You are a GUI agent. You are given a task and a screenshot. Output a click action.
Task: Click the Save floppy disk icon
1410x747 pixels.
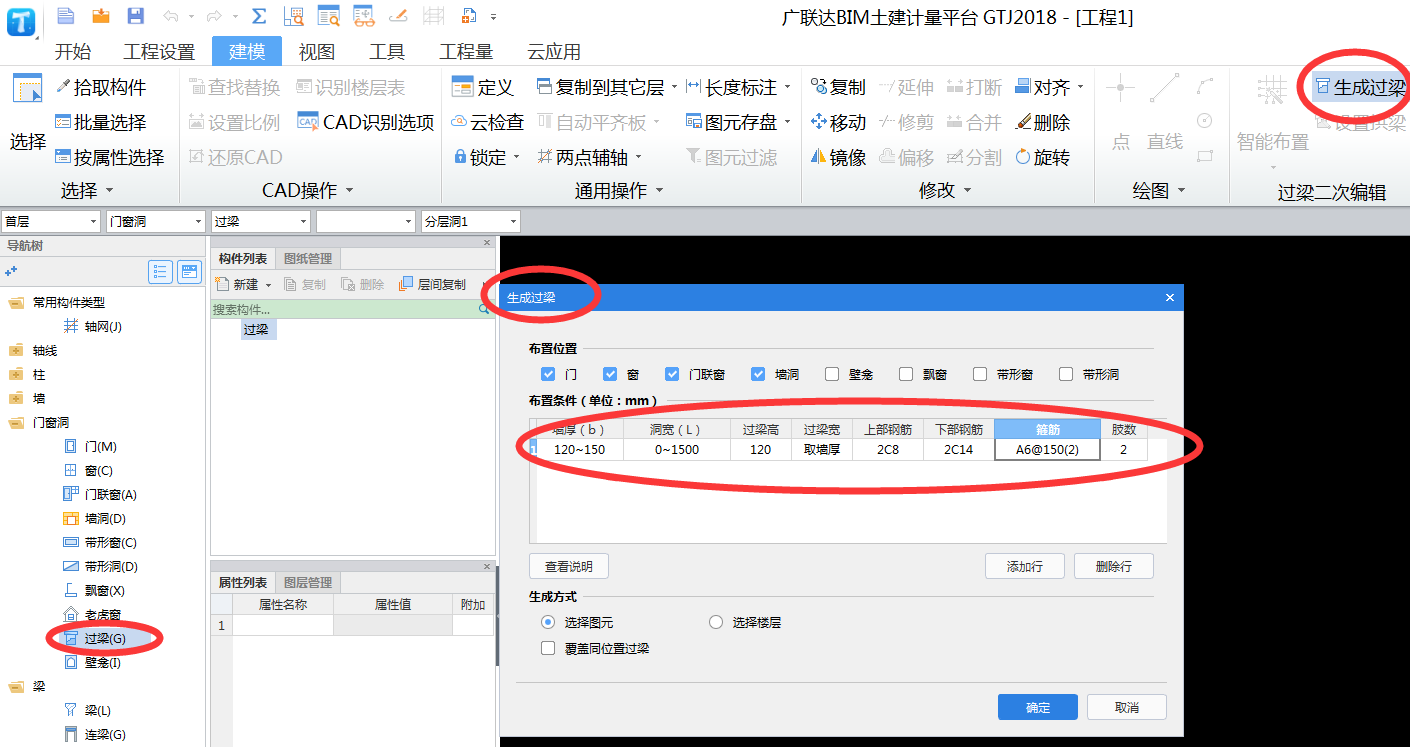(136, 16)
